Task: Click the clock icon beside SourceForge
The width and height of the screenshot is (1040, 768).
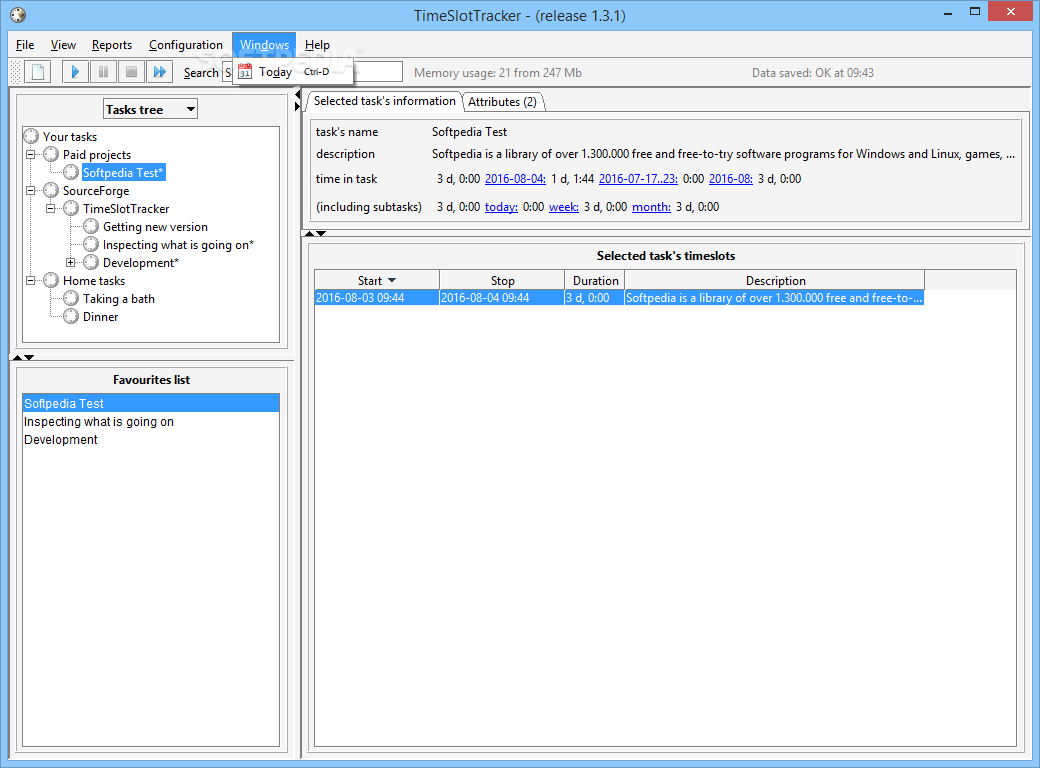Action: 51,190
